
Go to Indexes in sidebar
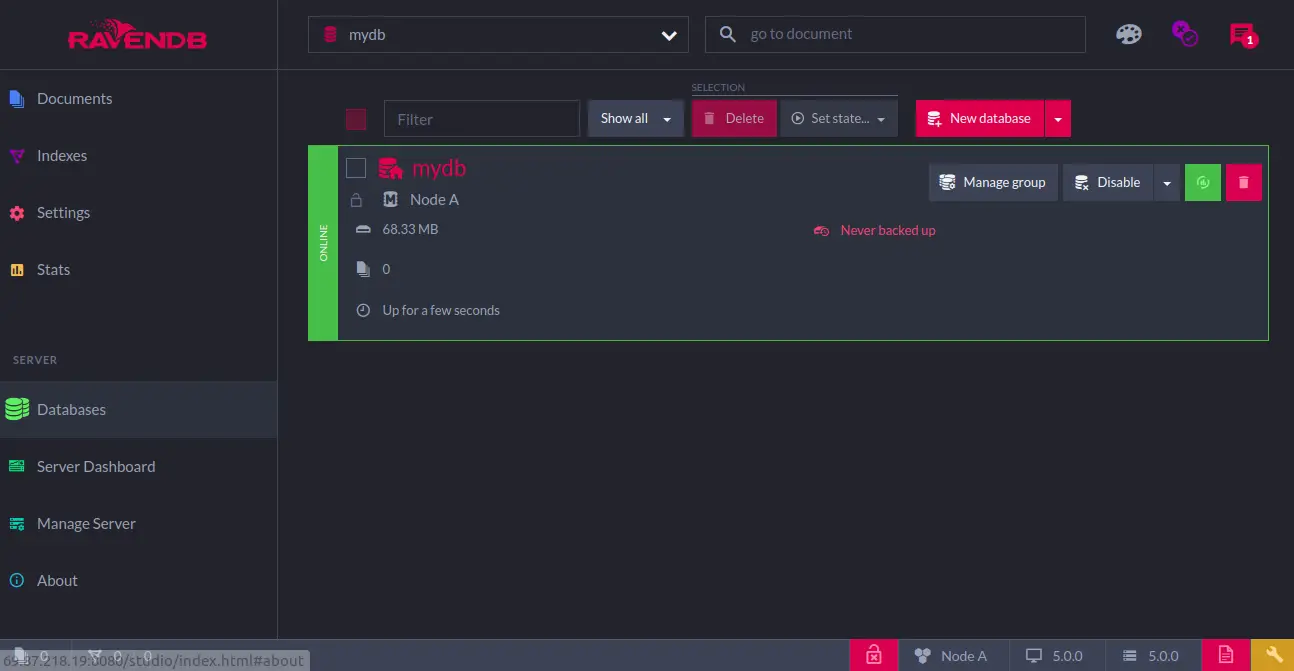click(139, 156)
